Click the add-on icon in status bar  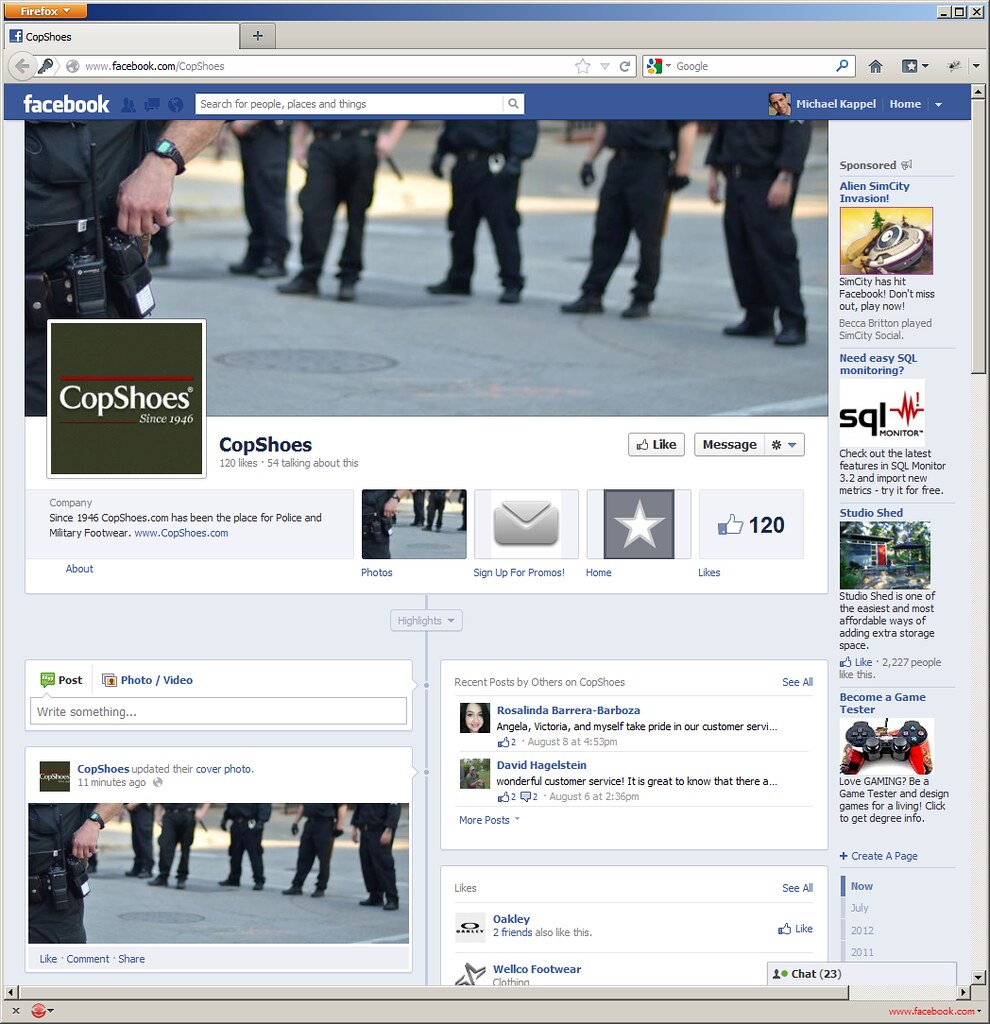tap(39, 1011)
